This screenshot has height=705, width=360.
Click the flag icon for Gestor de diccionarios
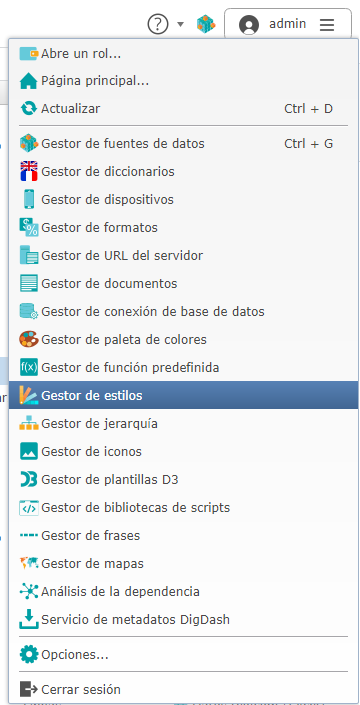point(29,171)
